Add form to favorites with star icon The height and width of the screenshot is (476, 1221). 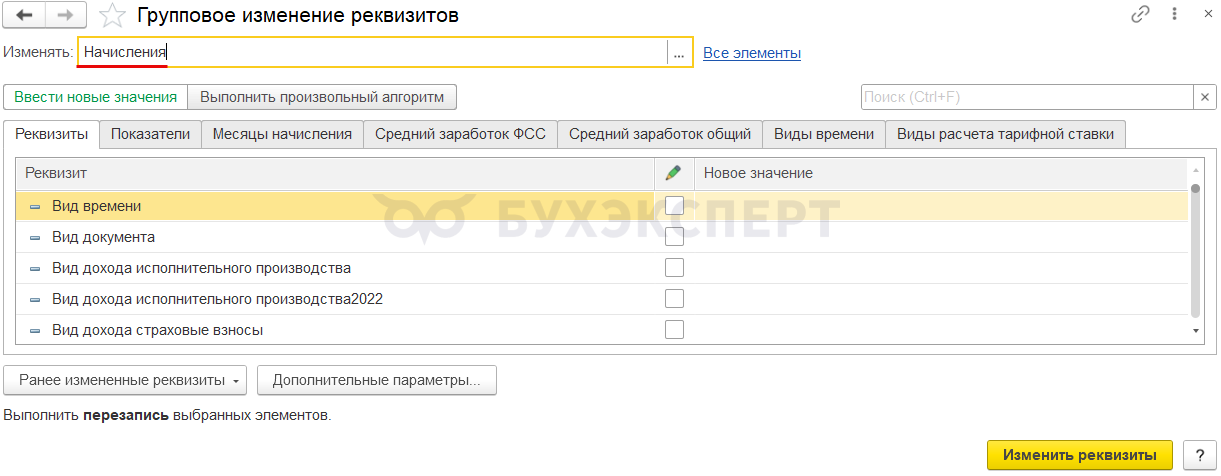coord(115,15)
